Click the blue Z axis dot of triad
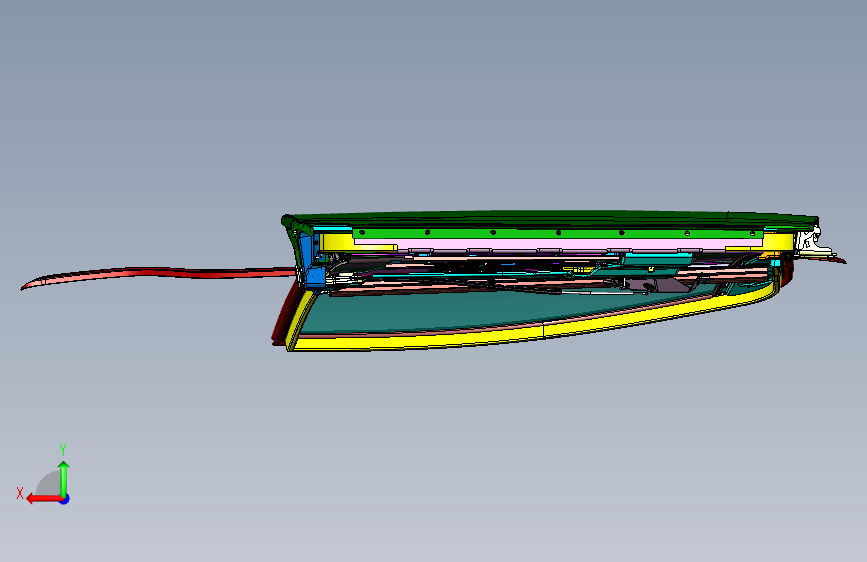Image resolution: width=867 pixels, height=562 pixels. (x=65, y=500)
